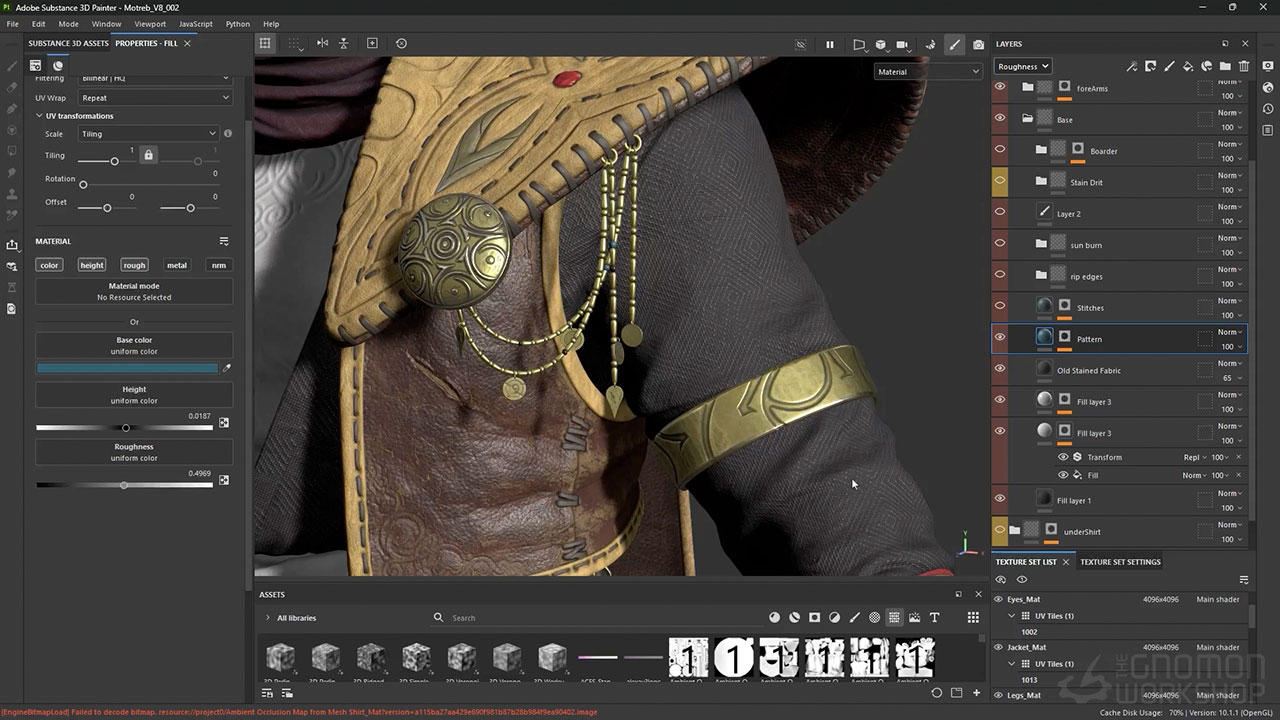
Task: Toggle symmetry icon in viewport toolbar
Action: (x=322, y=43)
